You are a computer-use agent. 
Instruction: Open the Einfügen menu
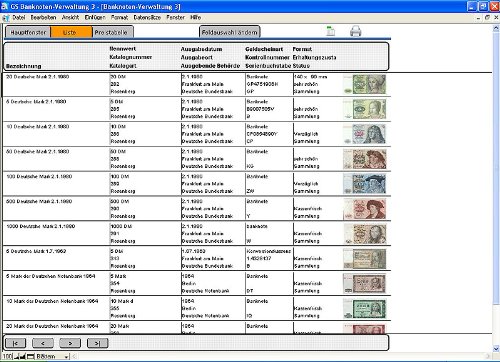pos(95,17)
